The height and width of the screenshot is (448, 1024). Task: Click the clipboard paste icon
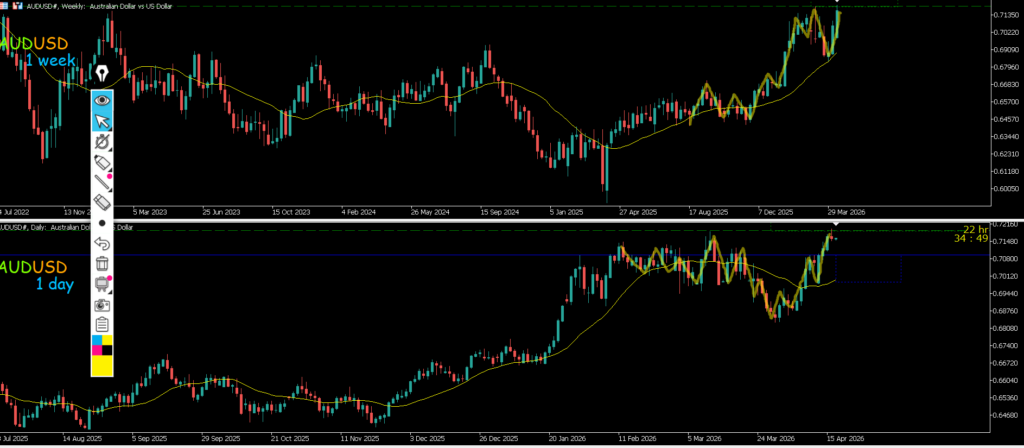tap(101, 324)
